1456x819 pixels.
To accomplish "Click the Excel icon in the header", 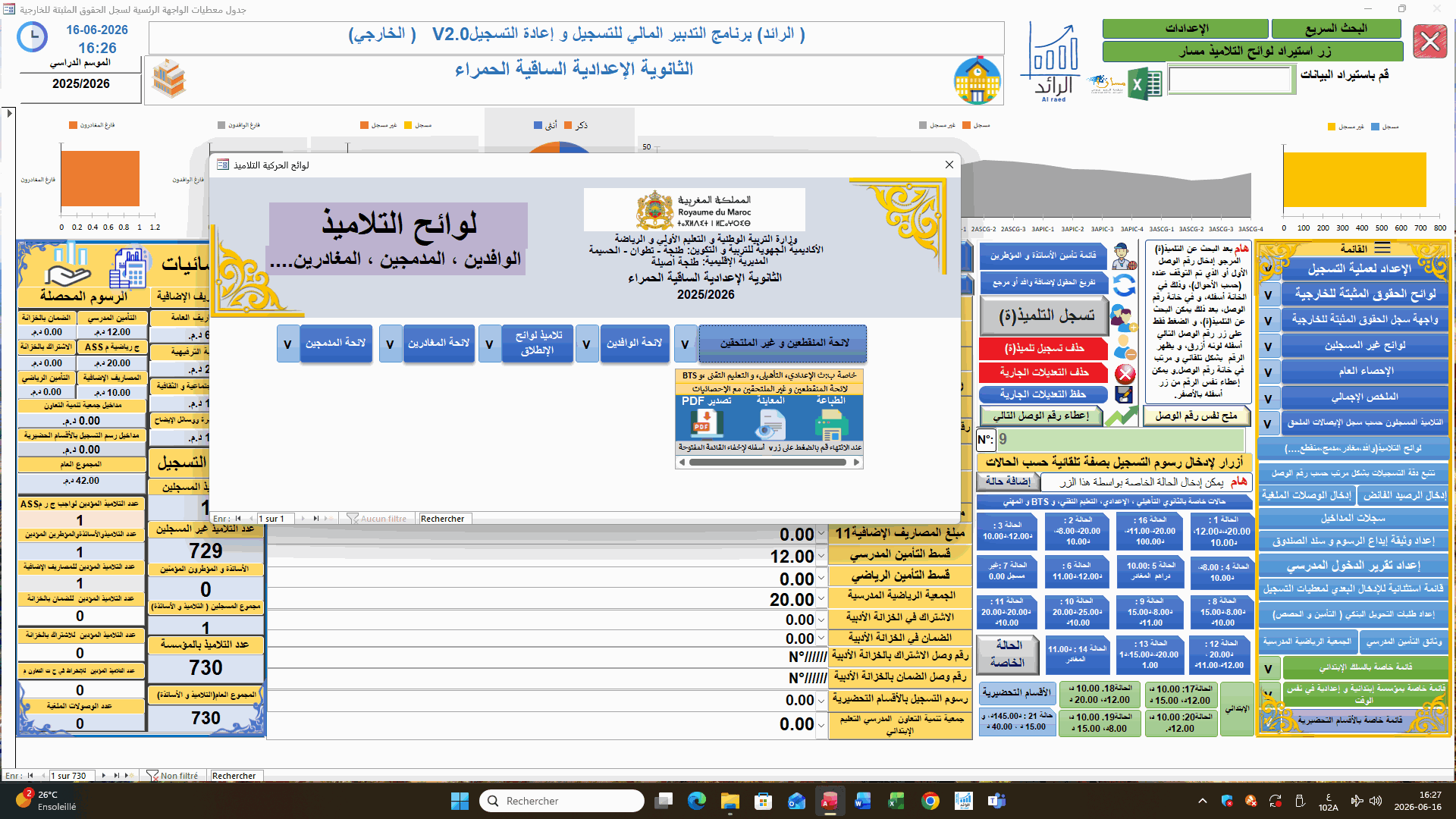I will [1146, 84].
